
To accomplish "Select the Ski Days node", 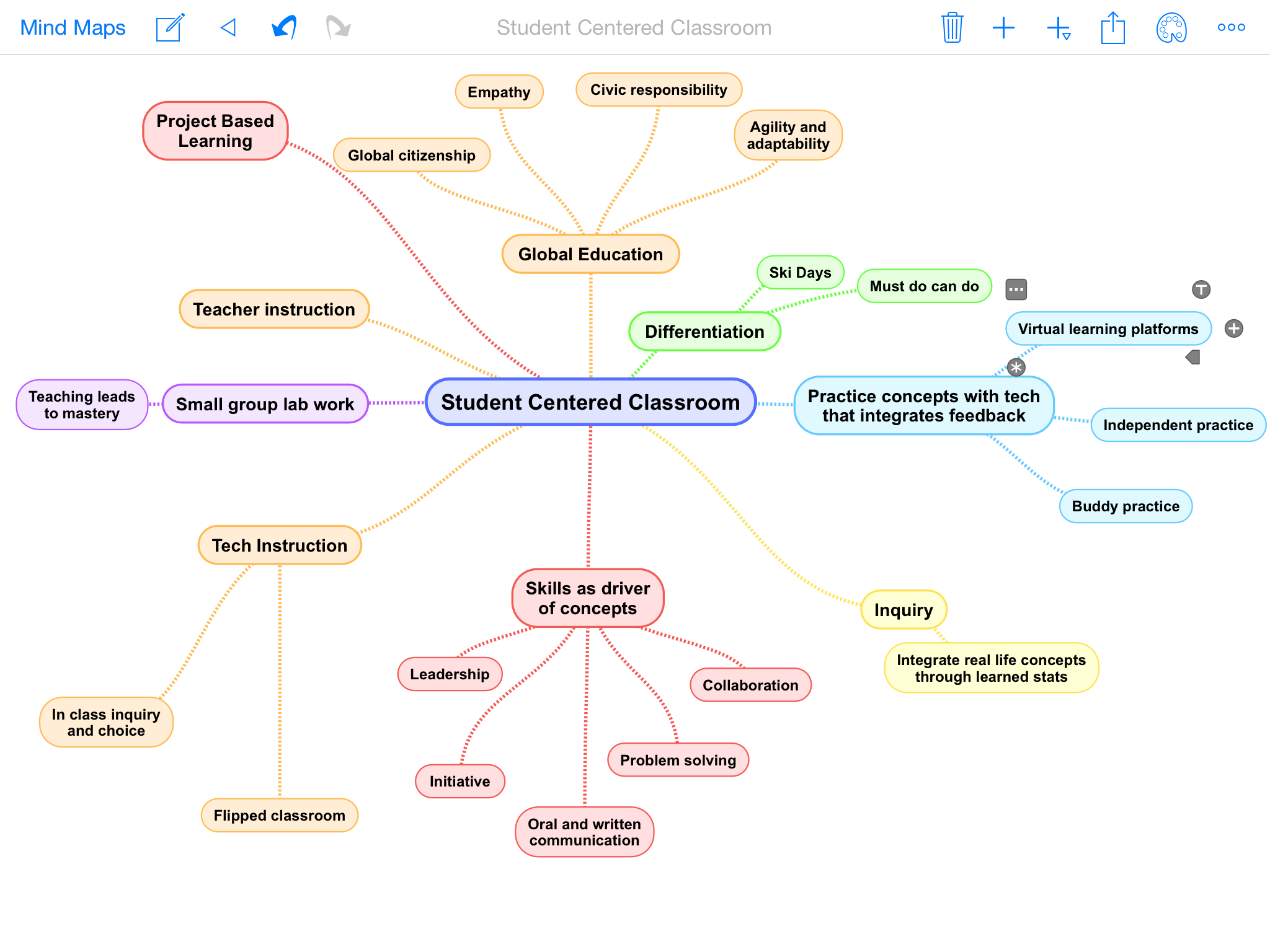I will [x=800, y=273].
